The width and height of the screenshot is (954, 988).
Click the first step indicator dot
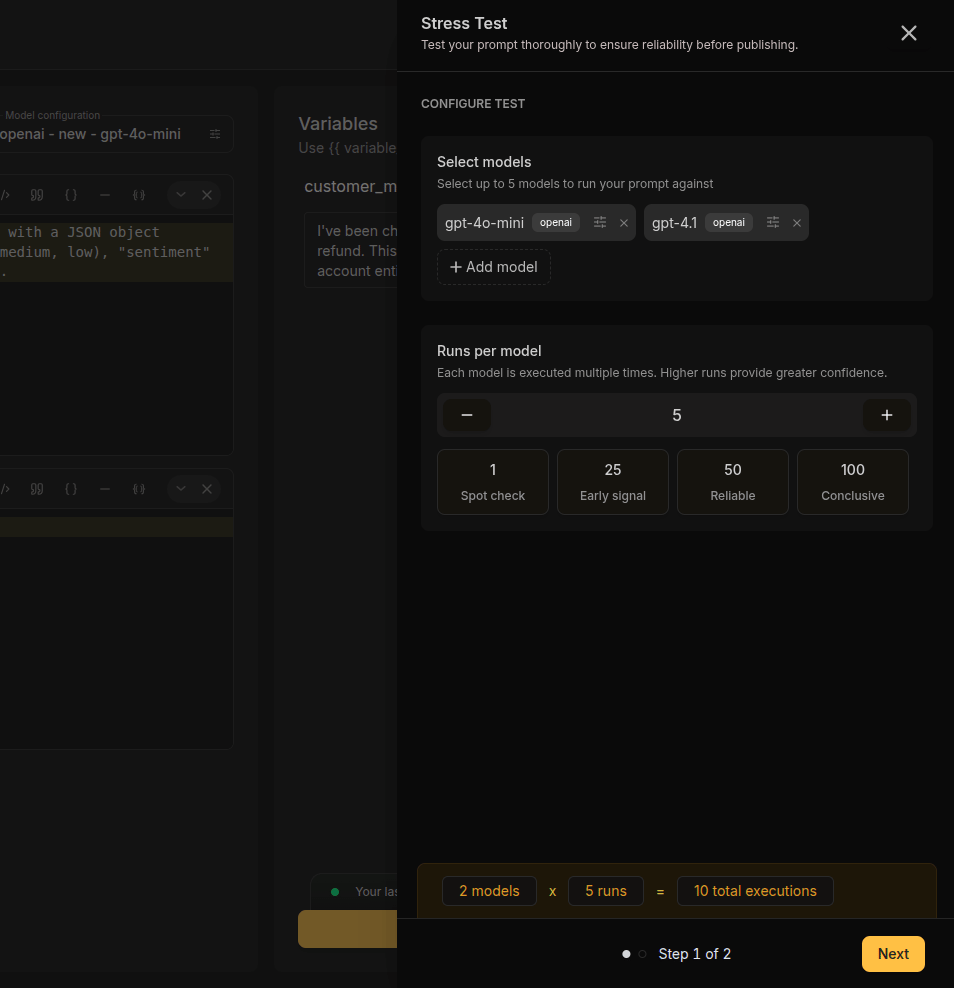tap(626, 954)
